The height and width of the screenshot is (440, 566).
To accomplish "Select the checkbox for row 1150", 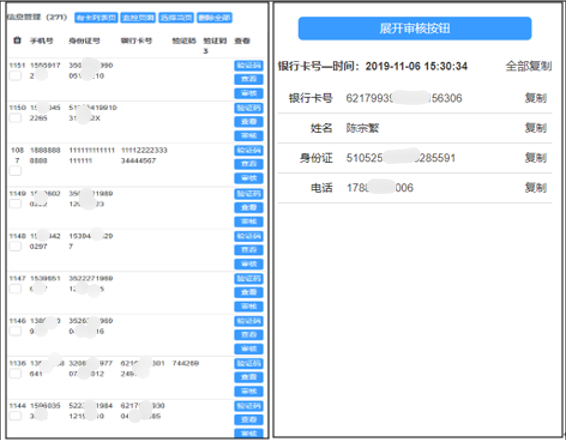I will (x=15, y=118).
